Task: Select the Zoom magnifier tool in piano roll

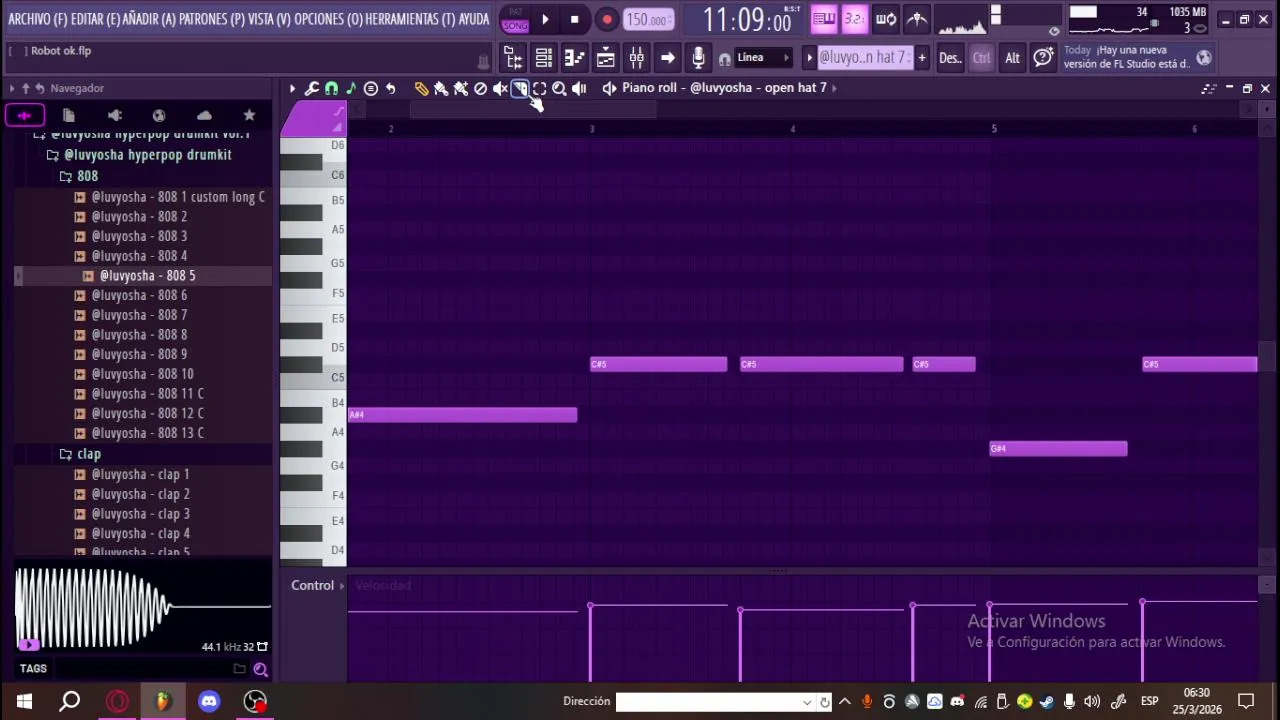Action: coord(559,89)
